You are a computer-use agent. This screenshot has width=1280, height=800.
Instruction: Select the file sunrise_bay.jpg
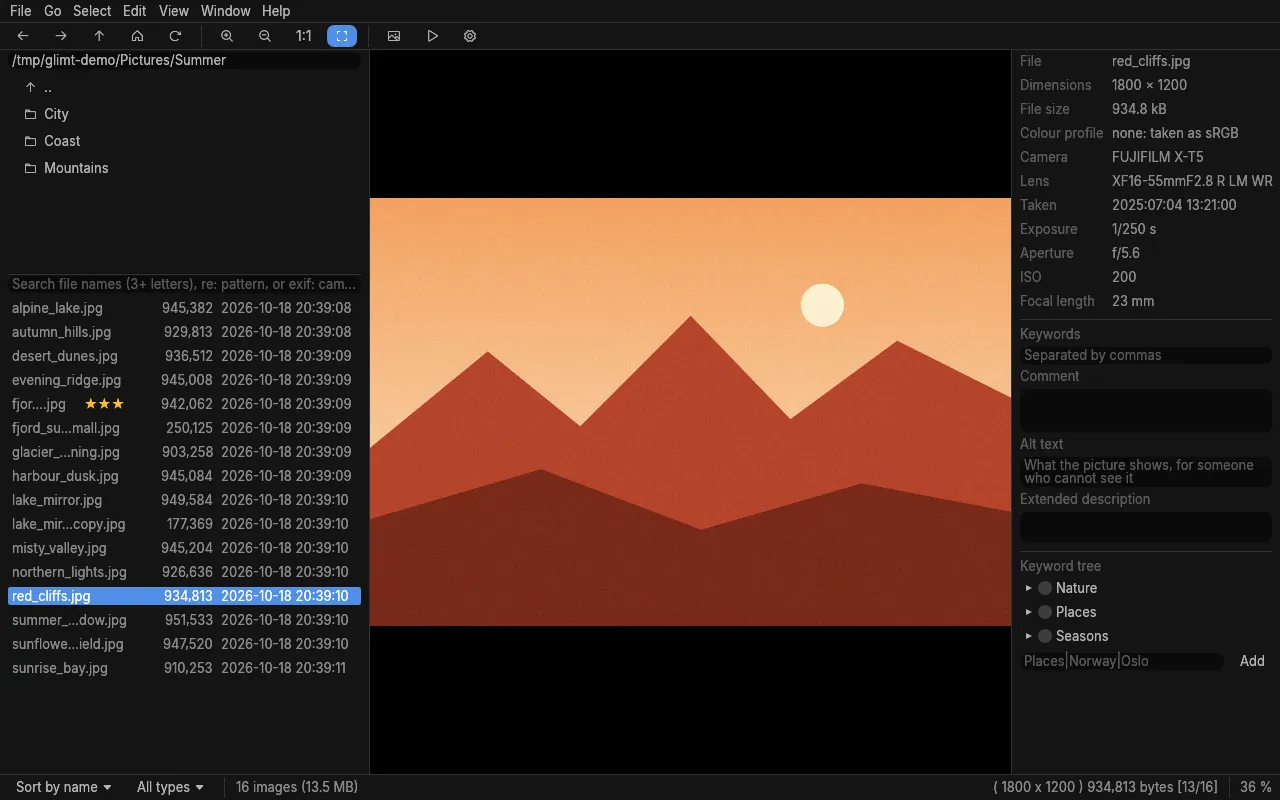click(184, 668)
